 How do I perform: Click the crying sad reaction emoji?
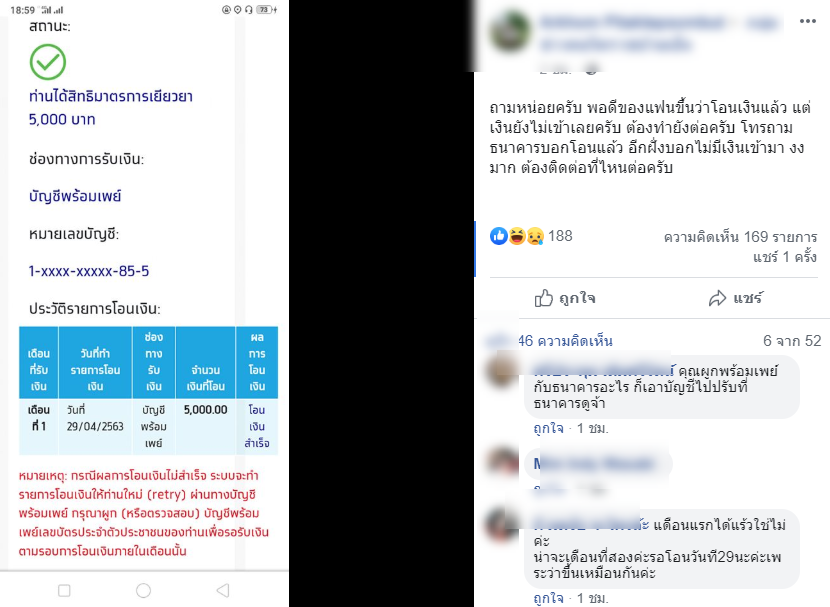[x=535, y=236]
